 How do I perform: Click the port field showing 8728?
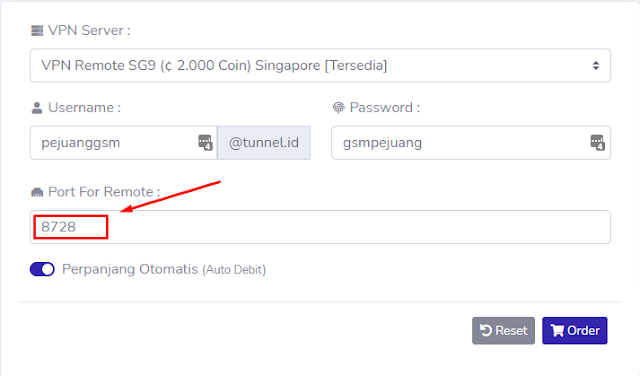[x=320, y=227]
